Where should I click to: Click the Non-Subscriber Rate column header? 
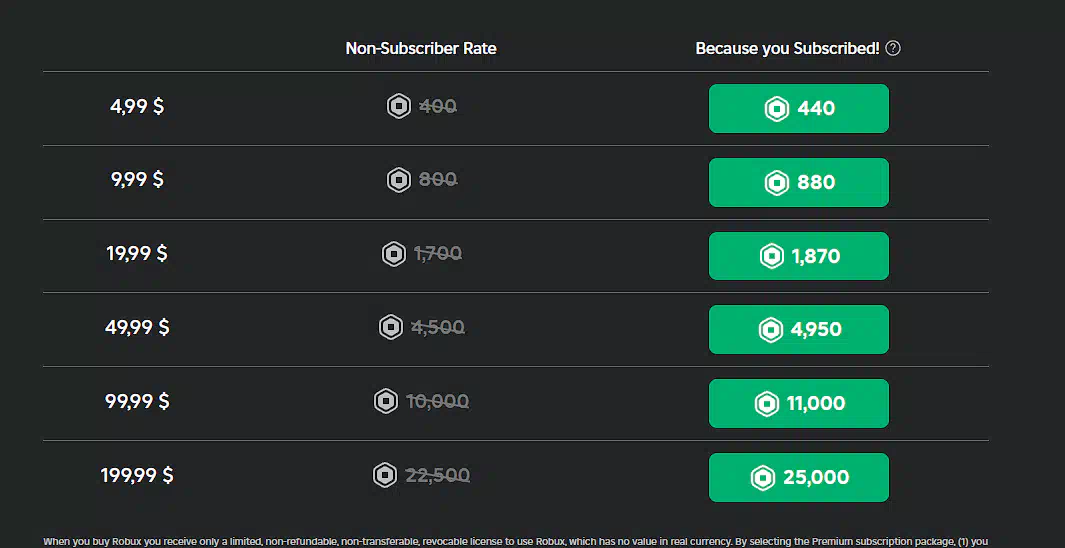point(421,48)
